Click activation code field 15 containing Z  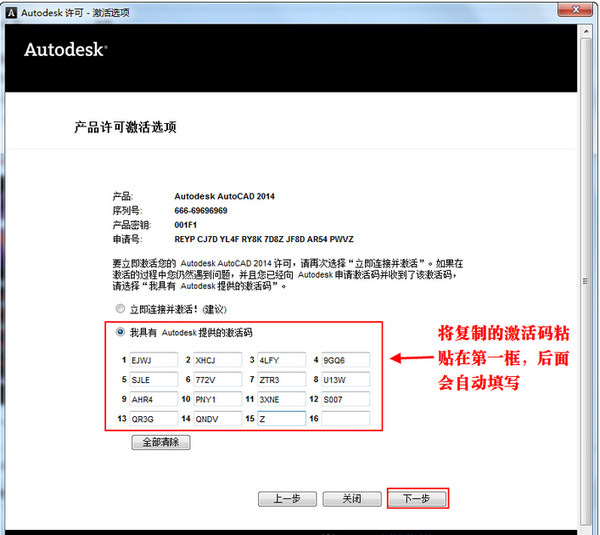coord(282,419)
